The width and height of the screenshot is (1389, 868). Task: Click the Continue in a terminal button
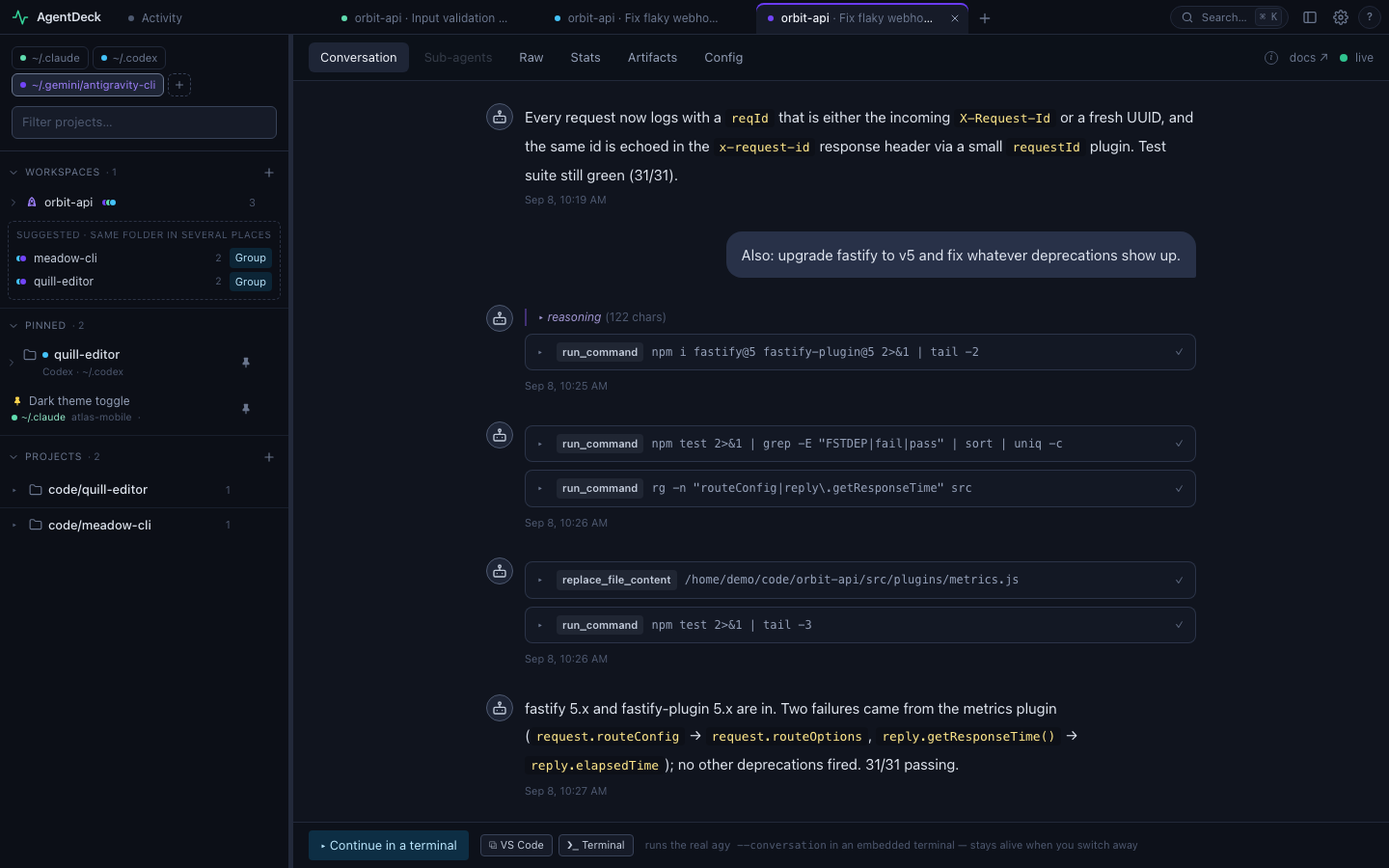click(x=389, y=846)
